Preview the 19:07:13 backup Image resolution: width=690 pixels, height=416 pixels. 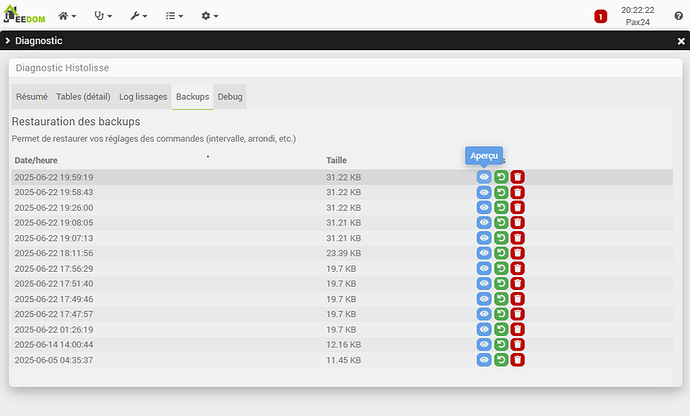pyautogui.click(x=484, y=238)
